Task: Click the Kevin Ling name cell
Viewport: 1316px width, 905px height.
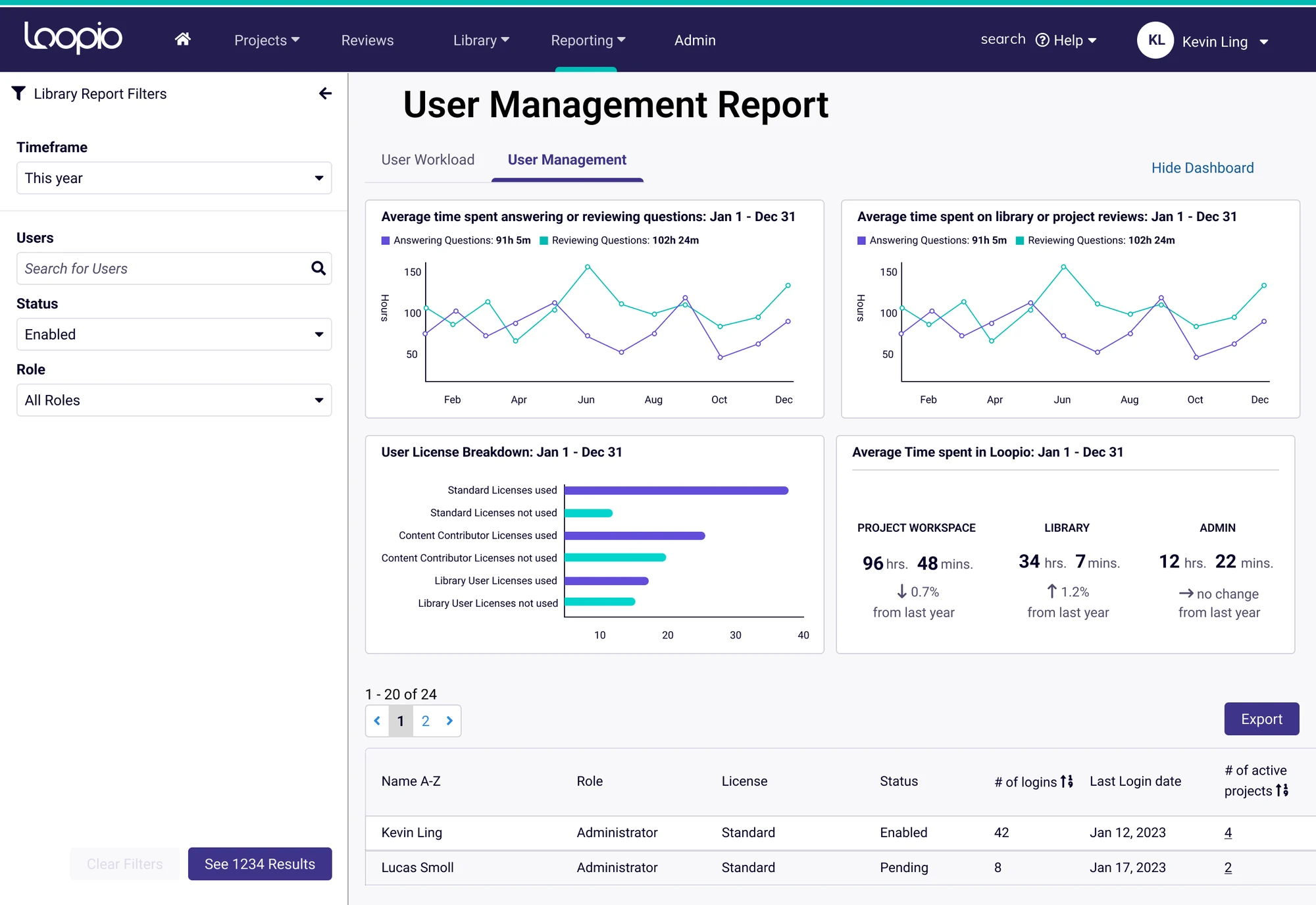Action: pos(412,833)
